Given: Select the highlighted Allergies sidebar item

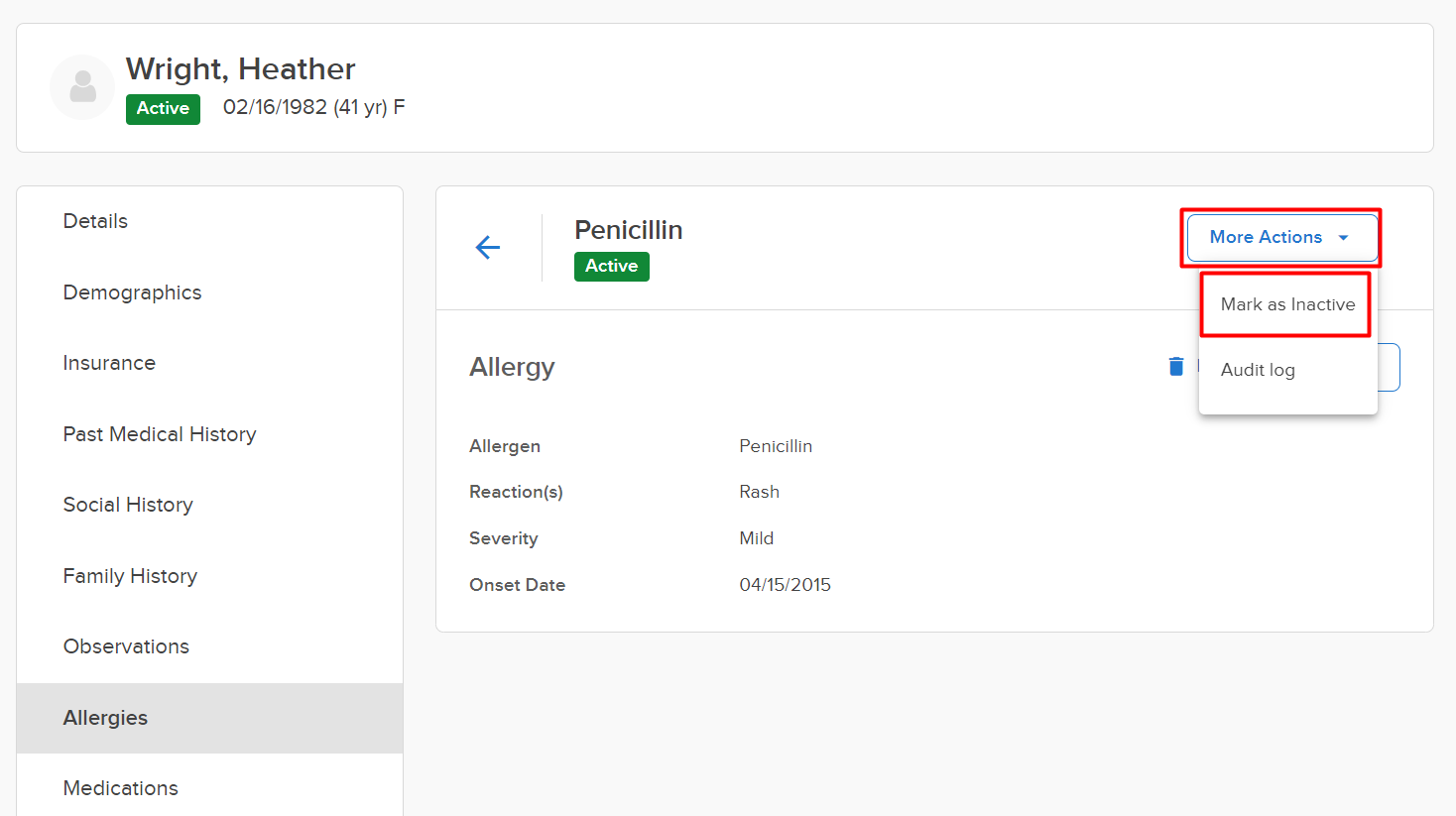Looking at the screenshot, I should click(x=105, y=718).
